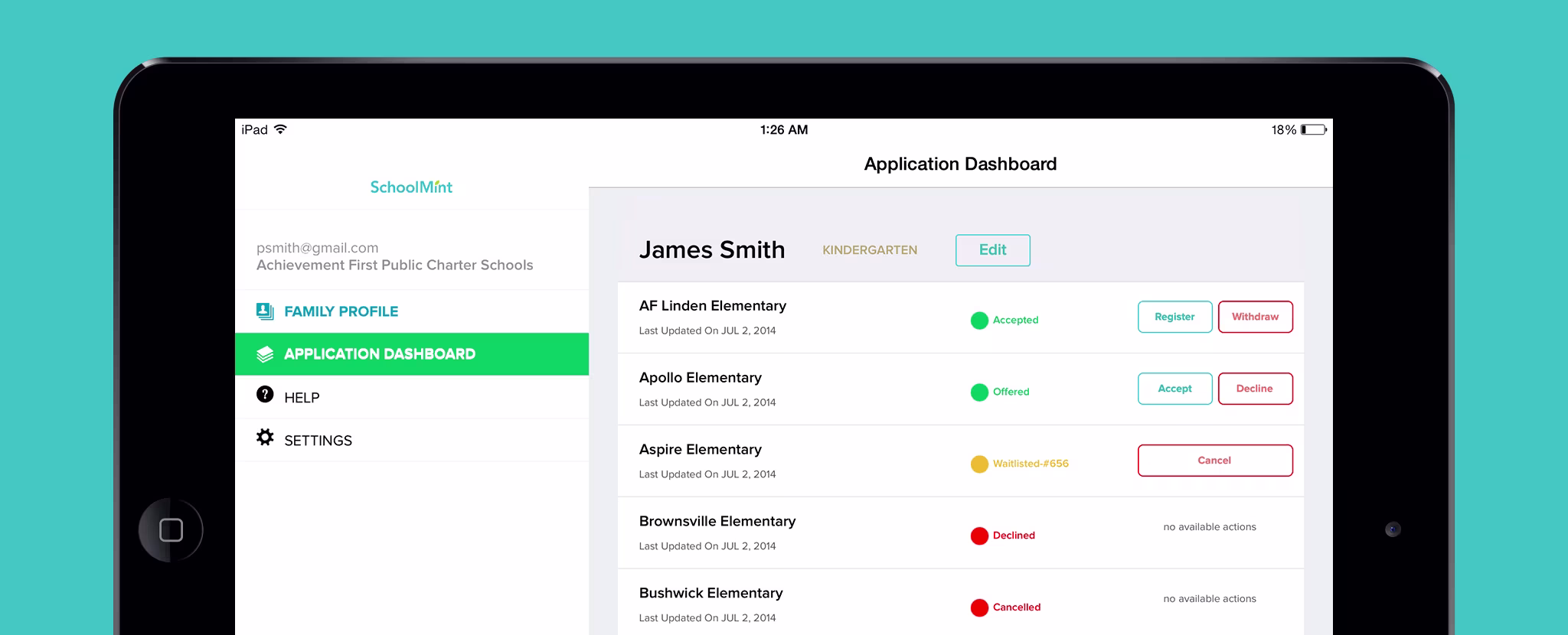
Task: Click AF Linden's Last Updated date
Action: point(707,331)
